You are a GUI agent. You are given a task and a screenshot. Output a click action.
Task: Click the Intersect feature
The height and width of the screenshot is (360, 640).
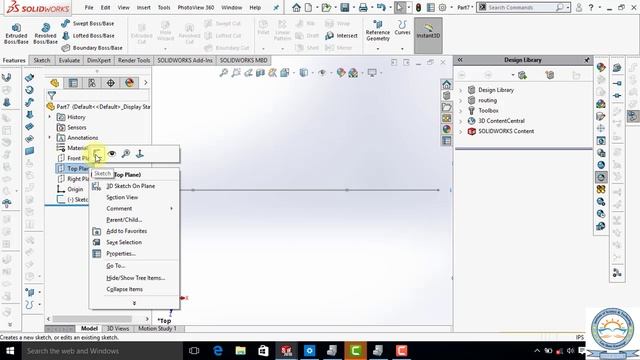click(342, 36)
